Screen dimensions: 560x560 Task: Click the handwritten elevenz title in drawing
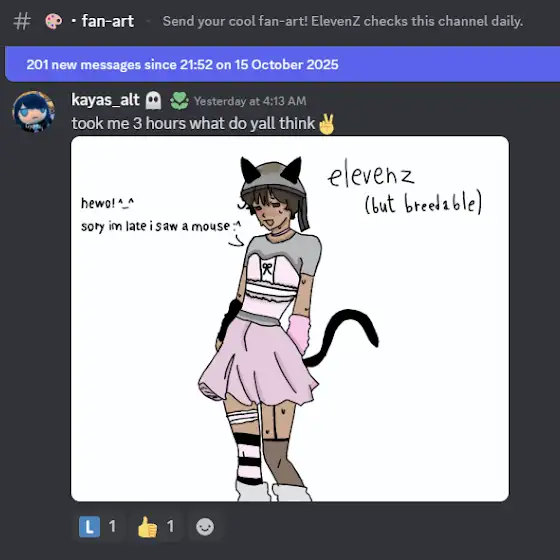click(x=370, y=174)
